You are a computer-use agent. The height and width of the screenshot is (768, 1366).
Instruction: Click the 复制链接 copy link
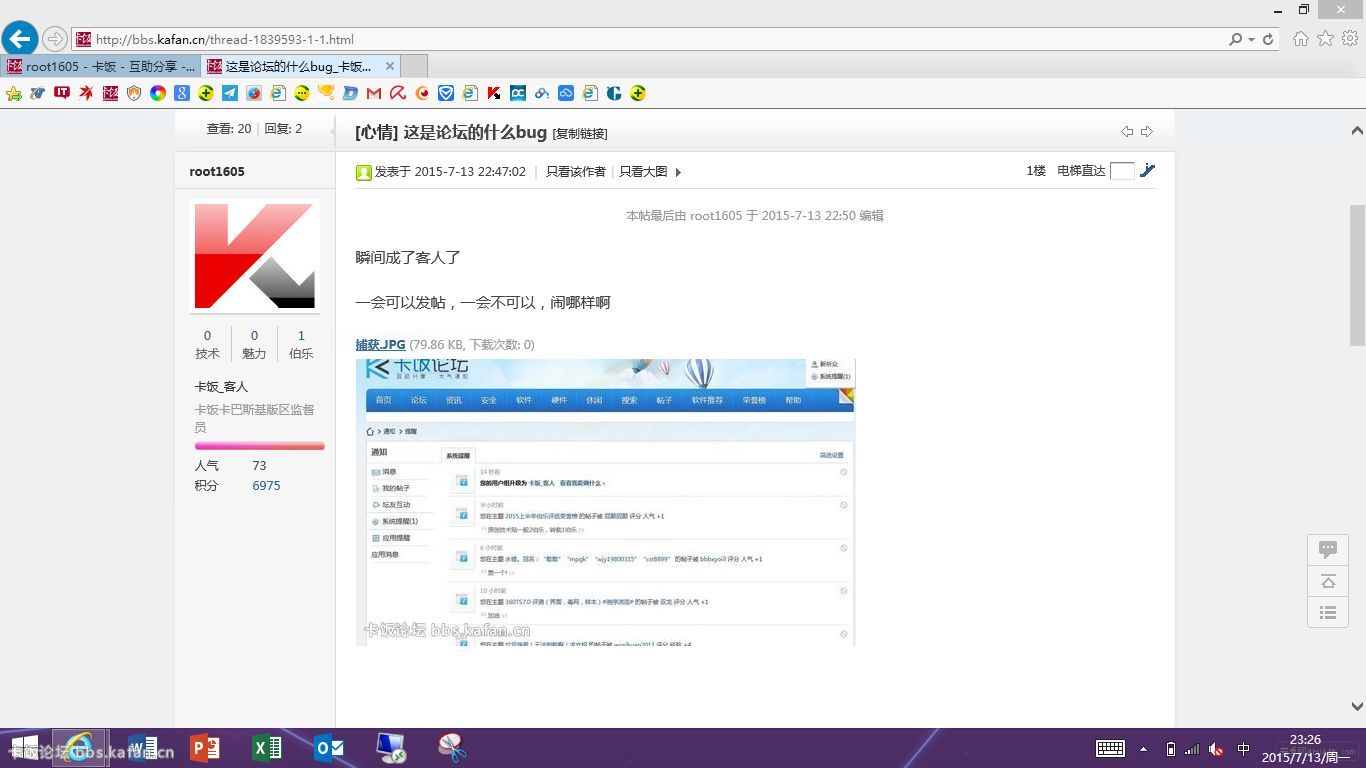(x=580, y=133)
